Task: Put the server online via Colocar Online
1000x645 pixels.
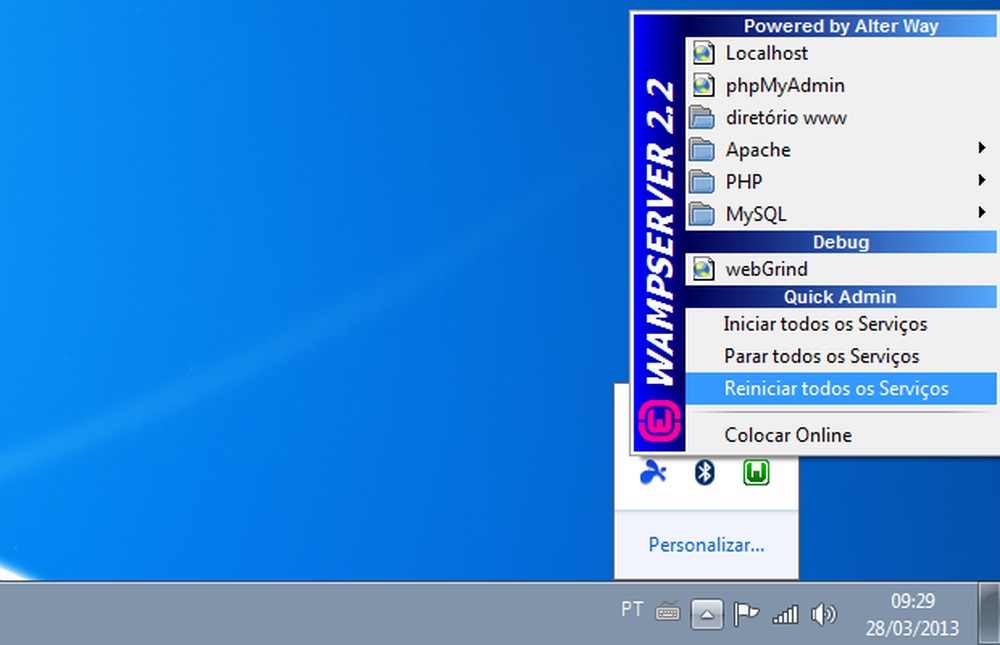Action: (x=787, y=435)
